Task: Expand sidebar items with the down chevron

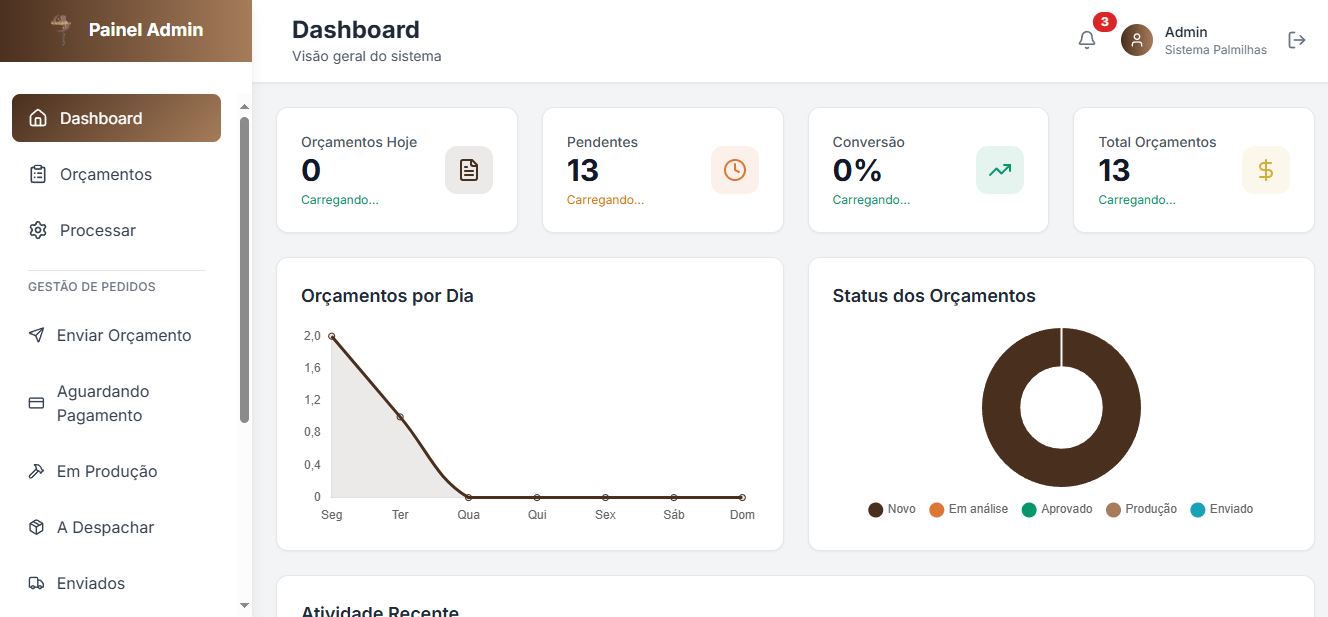Action: pos(243,605)
